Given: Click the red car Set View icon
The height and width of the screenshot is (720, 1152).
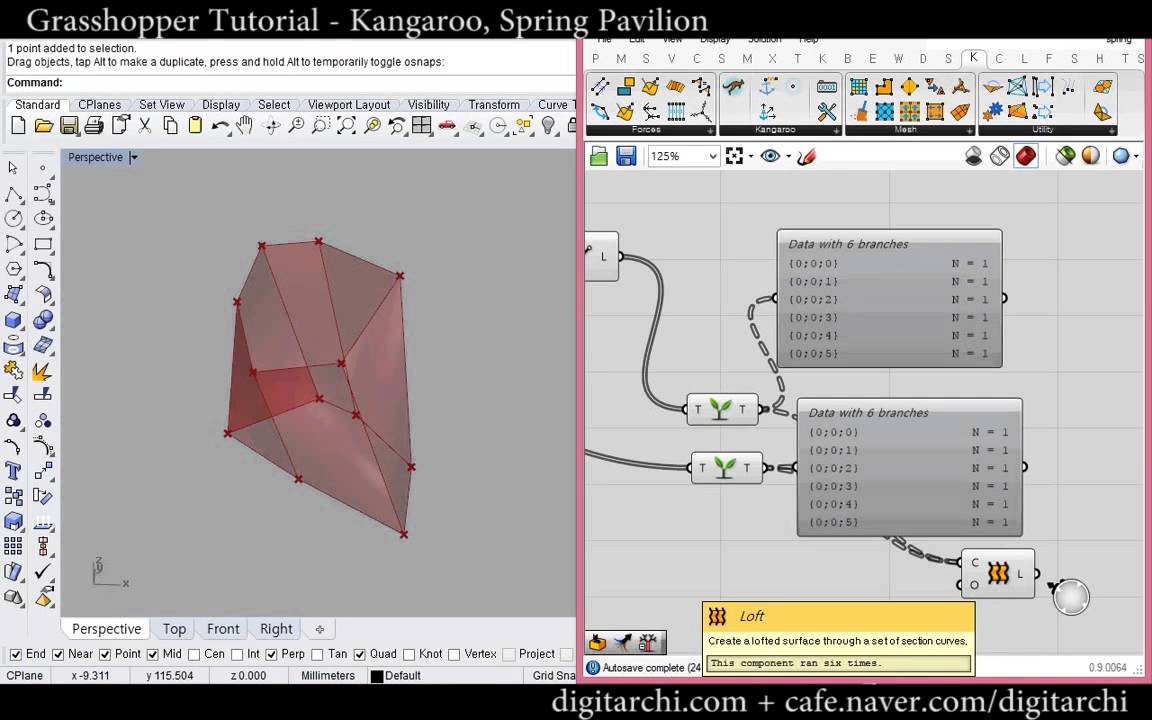Looking at the screenshot, I should click(447, 126).
